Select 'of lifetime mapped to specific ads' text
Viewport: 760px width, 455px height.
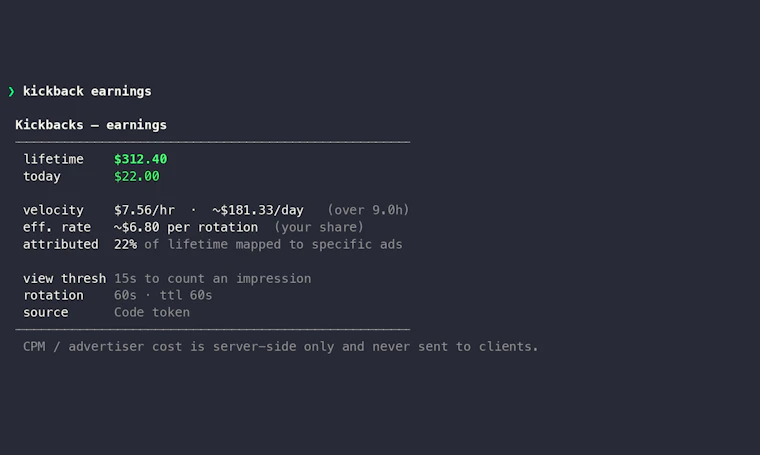[273, 244]
